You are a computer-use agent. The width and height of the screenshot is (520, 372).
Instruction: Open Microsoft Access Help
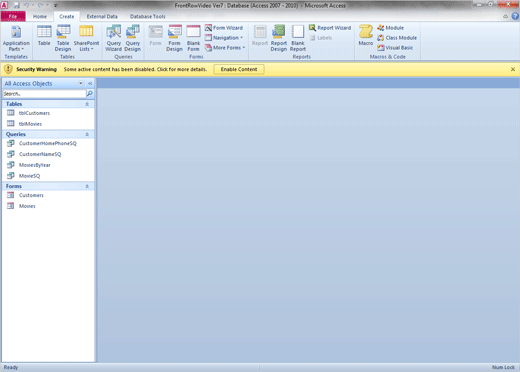(x=515, y=16)
